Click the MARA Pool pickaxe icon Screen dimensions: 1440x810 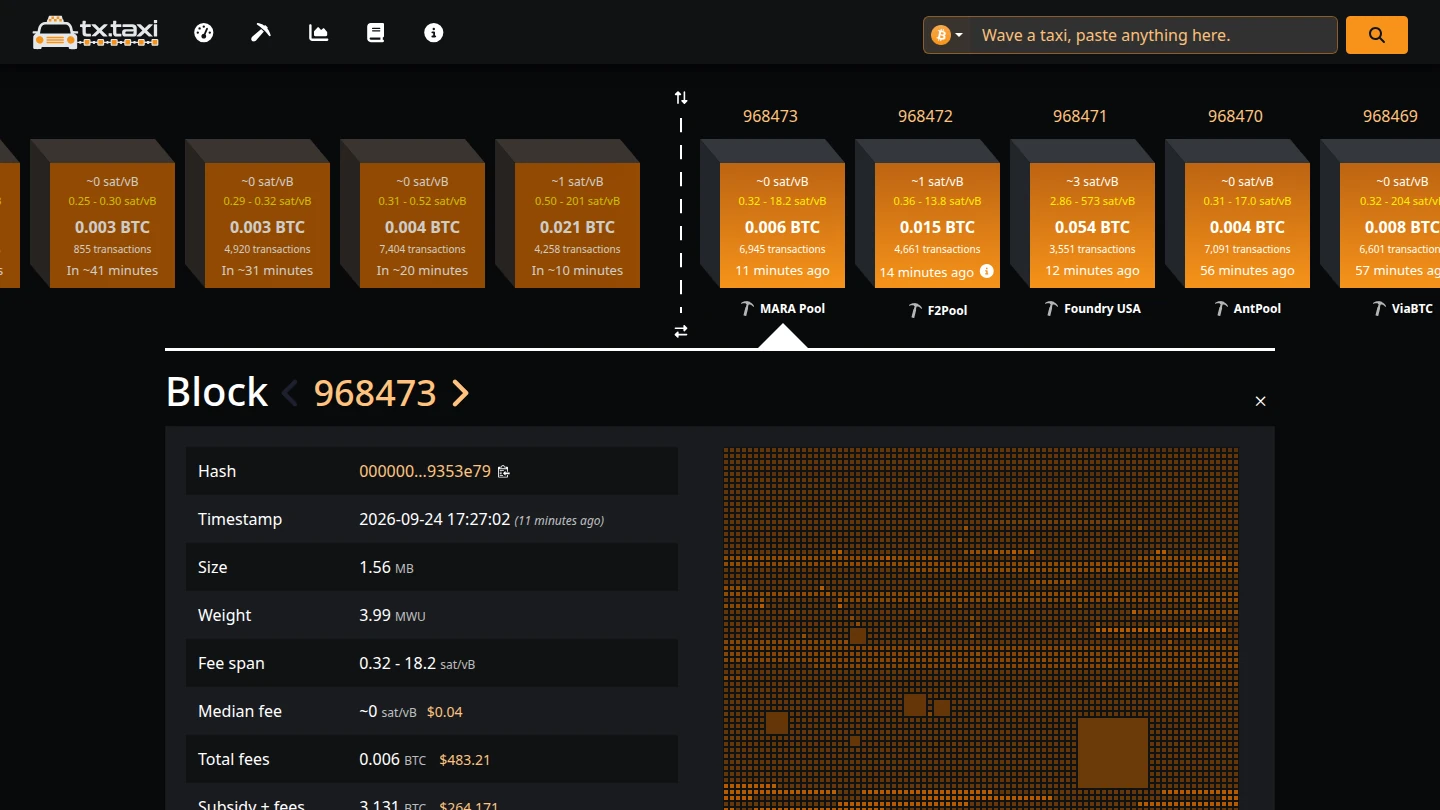click(746, 308)
